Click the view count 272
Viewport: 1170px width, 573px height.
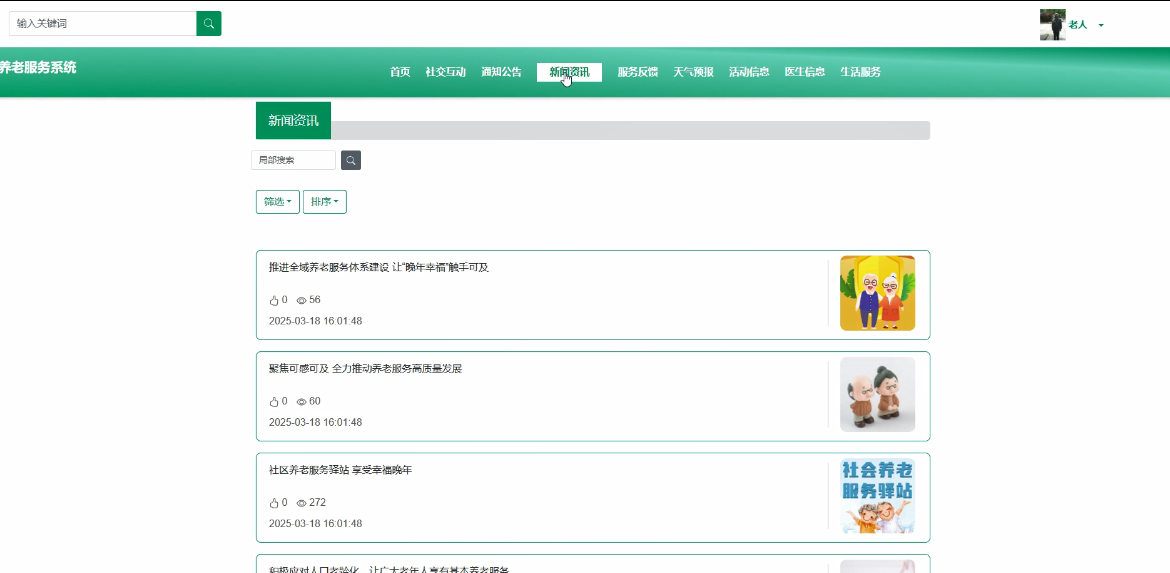318,503
